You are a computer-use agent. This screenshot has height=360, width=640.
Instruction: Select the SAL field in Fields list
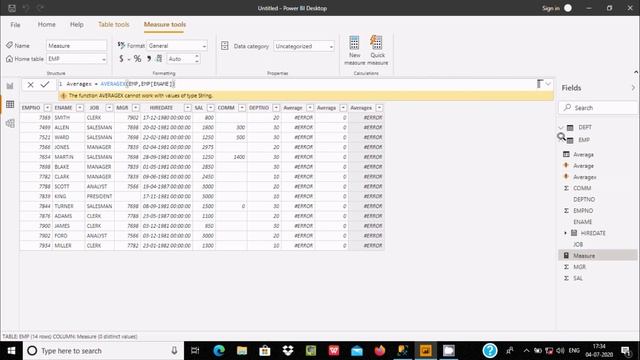coord(578,278)
